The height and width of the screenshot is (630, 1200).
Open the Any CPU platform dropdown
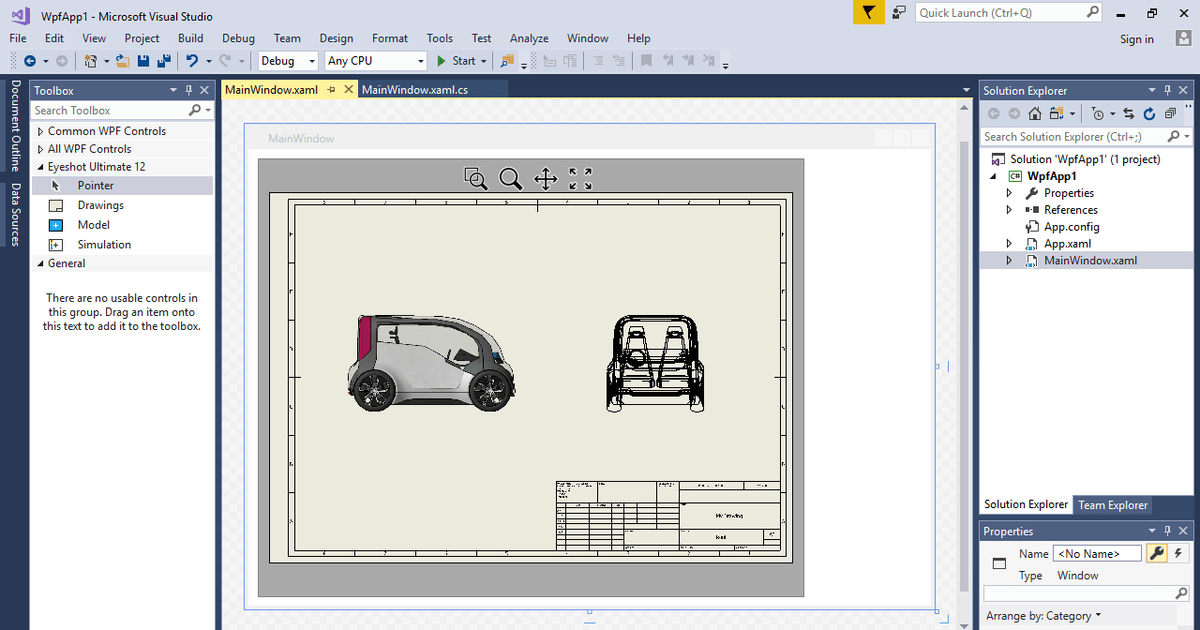[375, 61]
